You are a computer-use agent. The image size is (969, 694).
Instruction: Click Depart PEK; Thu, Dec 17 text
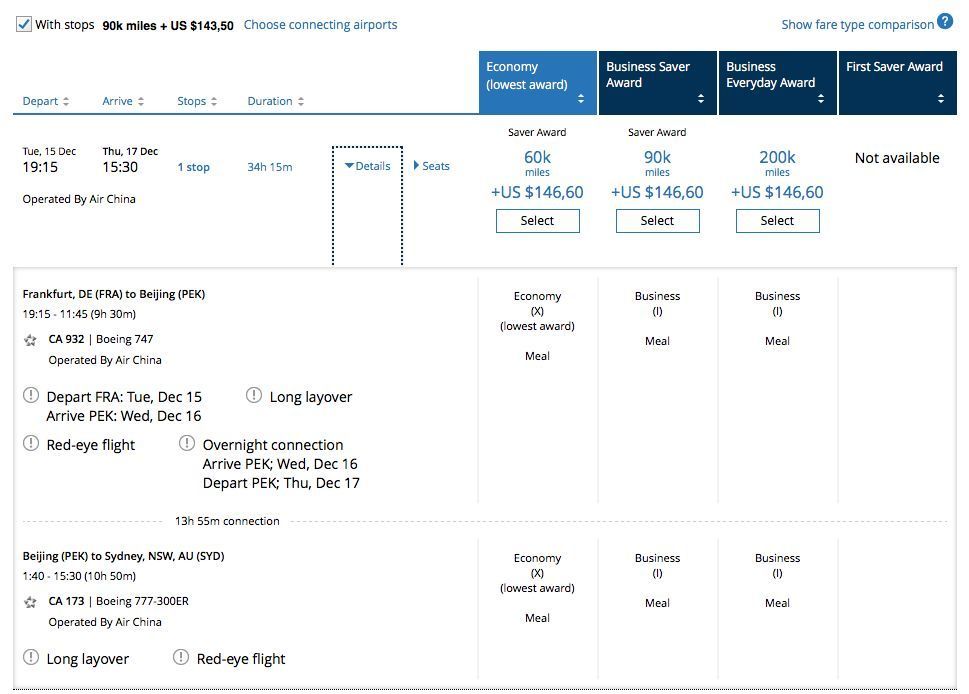[281, 483]
